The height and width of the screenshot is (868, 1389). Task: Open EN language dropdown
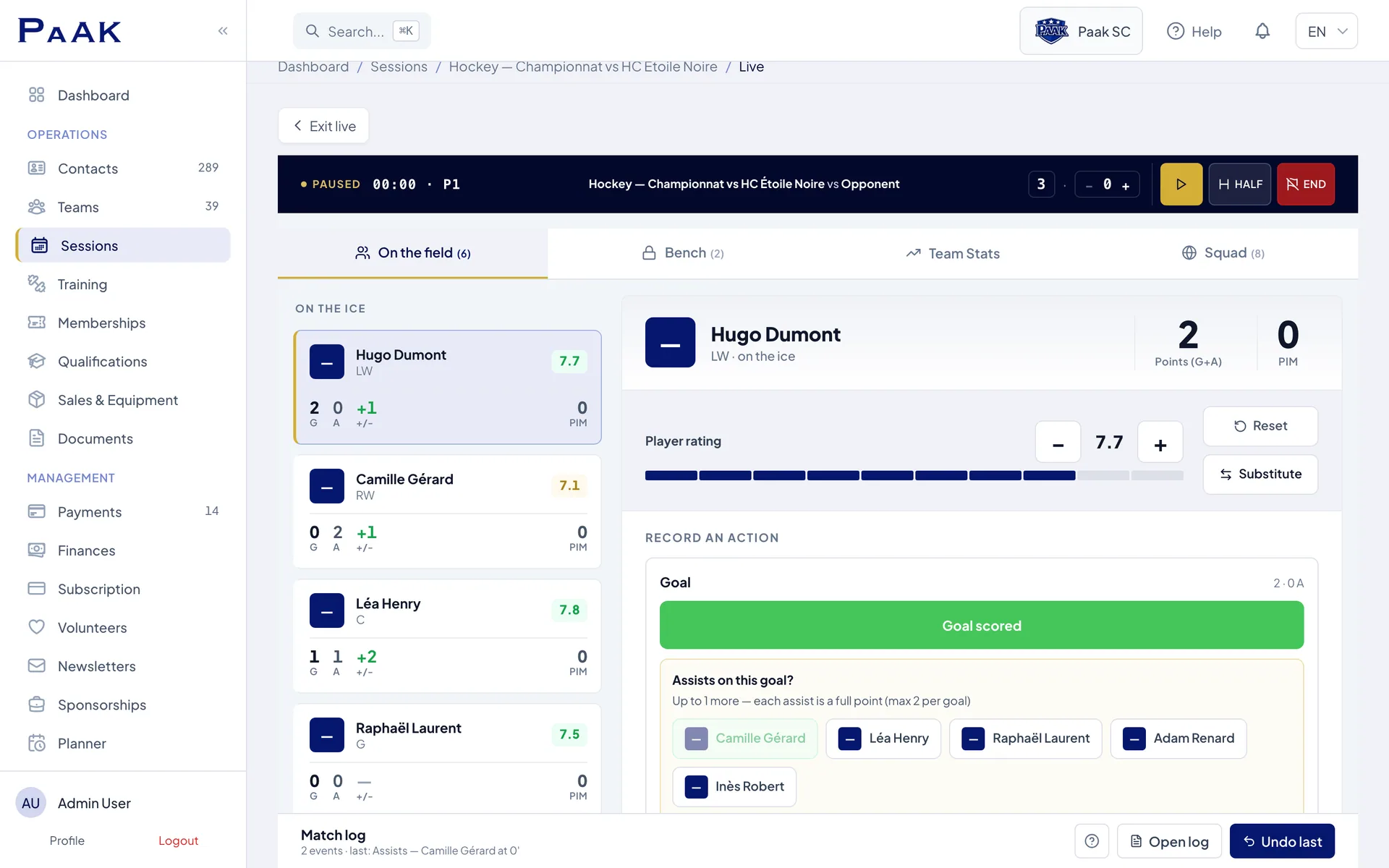(x=1326, y=31)
